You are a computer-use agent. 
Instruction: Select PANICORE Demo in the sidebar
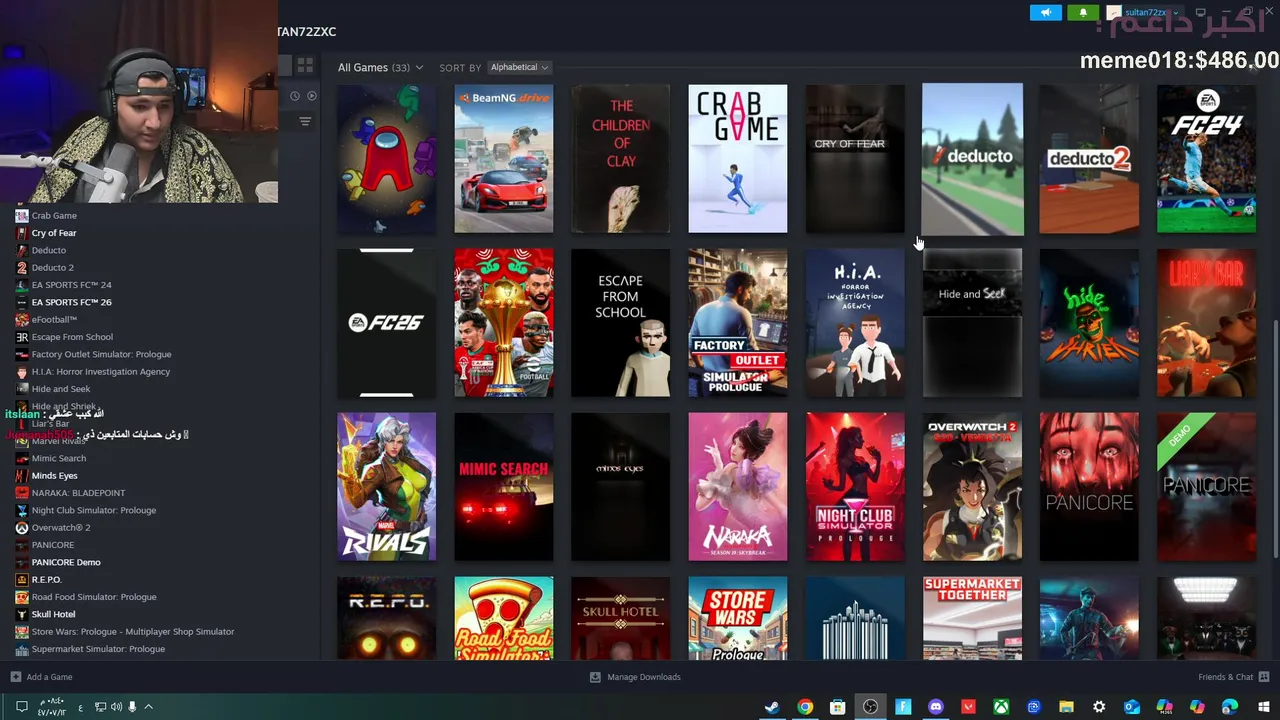[66, 562]
